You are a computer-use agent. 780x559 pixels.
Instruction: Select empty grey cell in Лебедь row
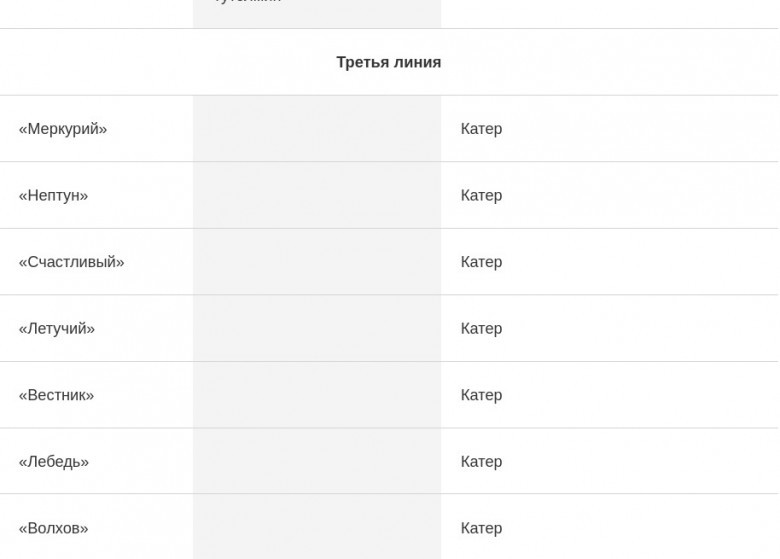click(317, 461)
